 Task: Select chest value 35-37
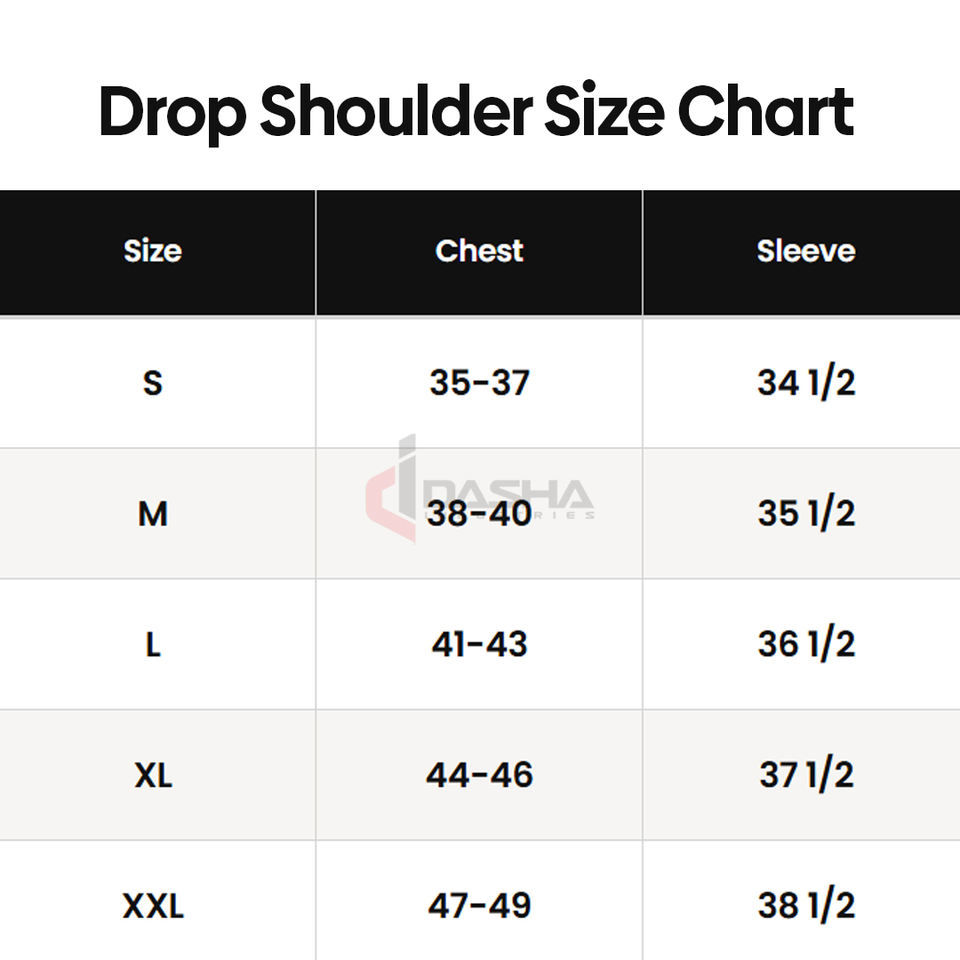point(479,383)
